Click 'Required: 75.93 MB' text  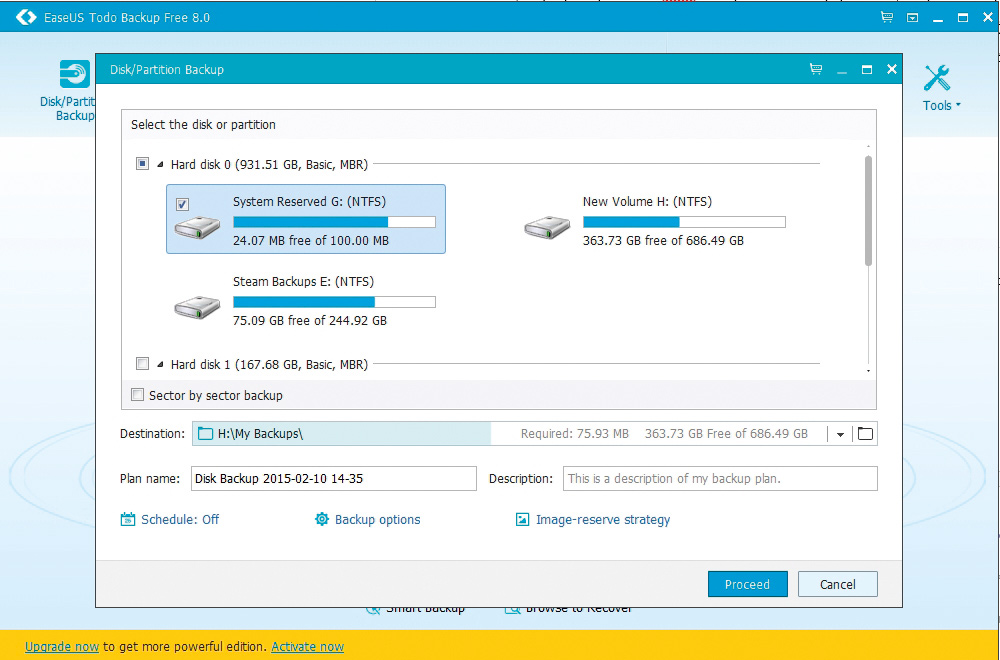coord(575,434)
